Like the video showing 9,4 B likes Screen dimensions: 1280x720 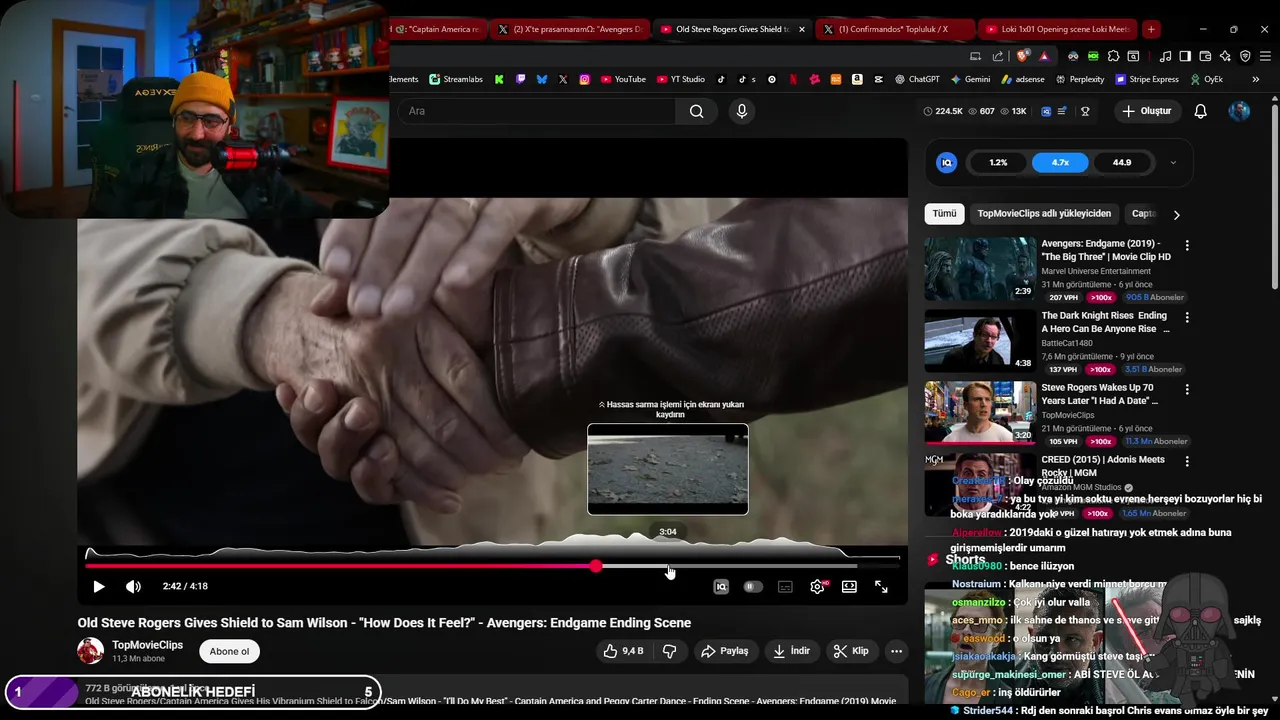[622, 651]
